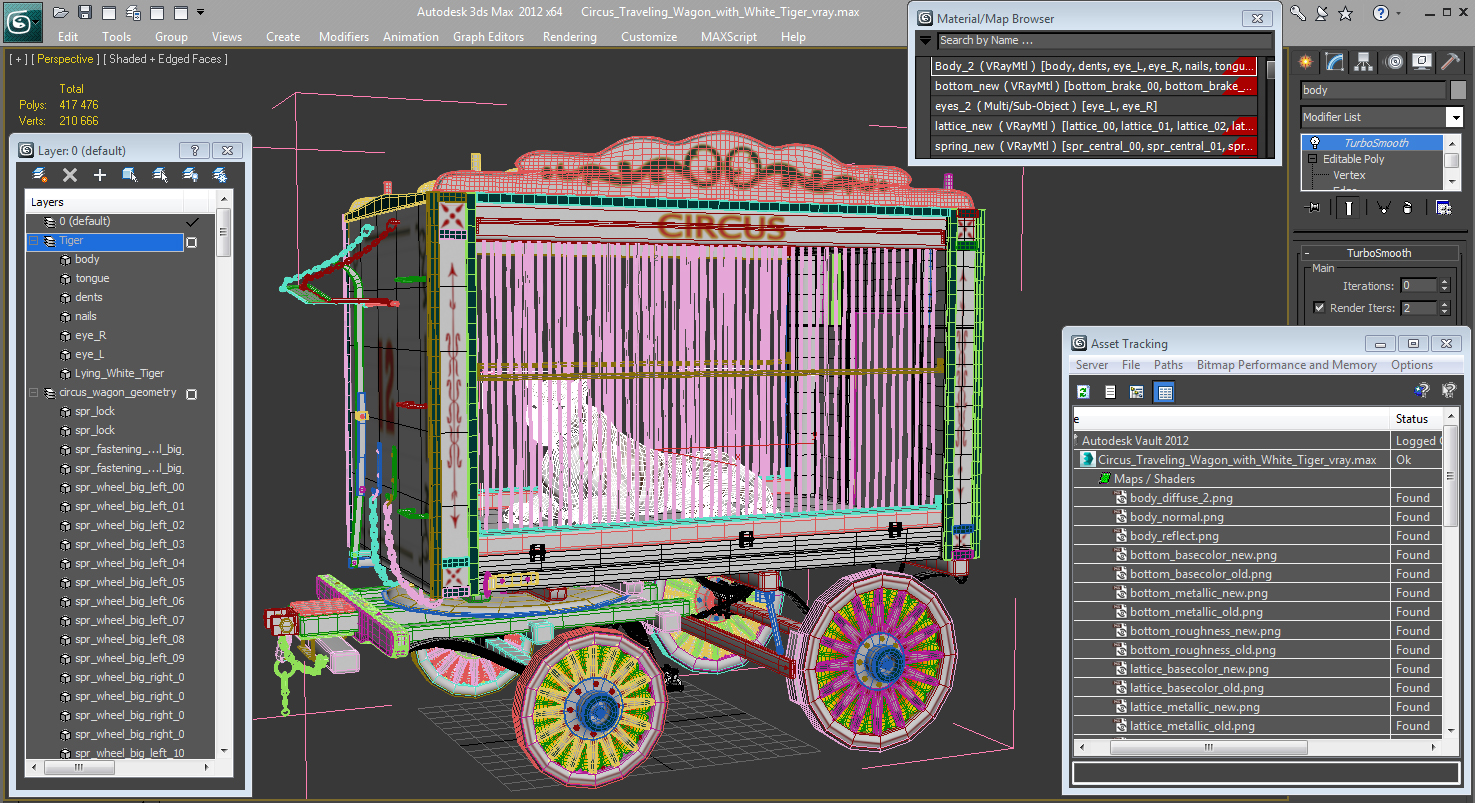Click the Tree View icon in Asset Tracking
The width and height of the screenshot is (1475, 803).
(1137, 392)
